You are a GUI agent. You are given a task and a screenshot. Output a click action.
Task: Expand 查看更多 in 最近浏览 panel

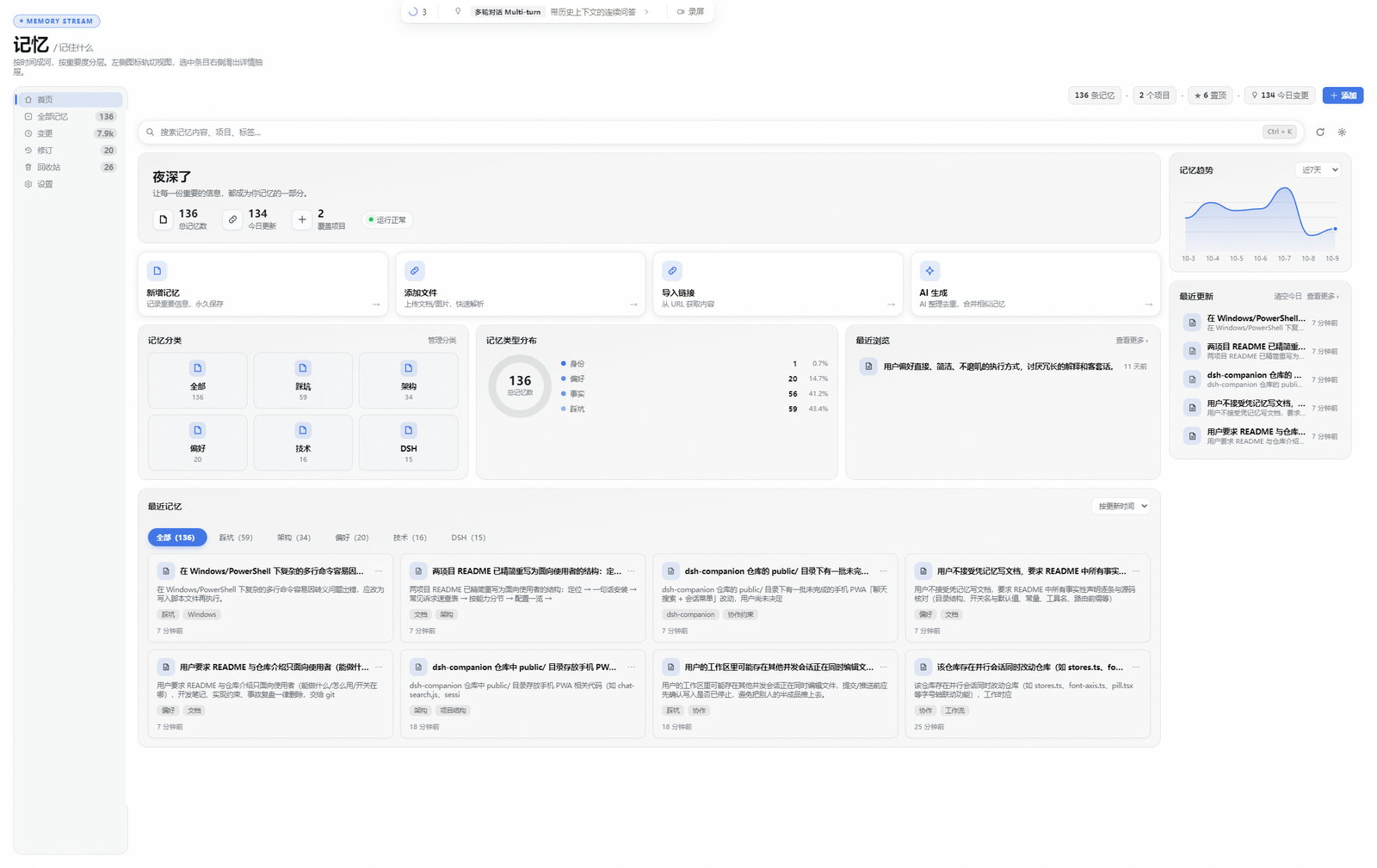[x=1132, y=341]
